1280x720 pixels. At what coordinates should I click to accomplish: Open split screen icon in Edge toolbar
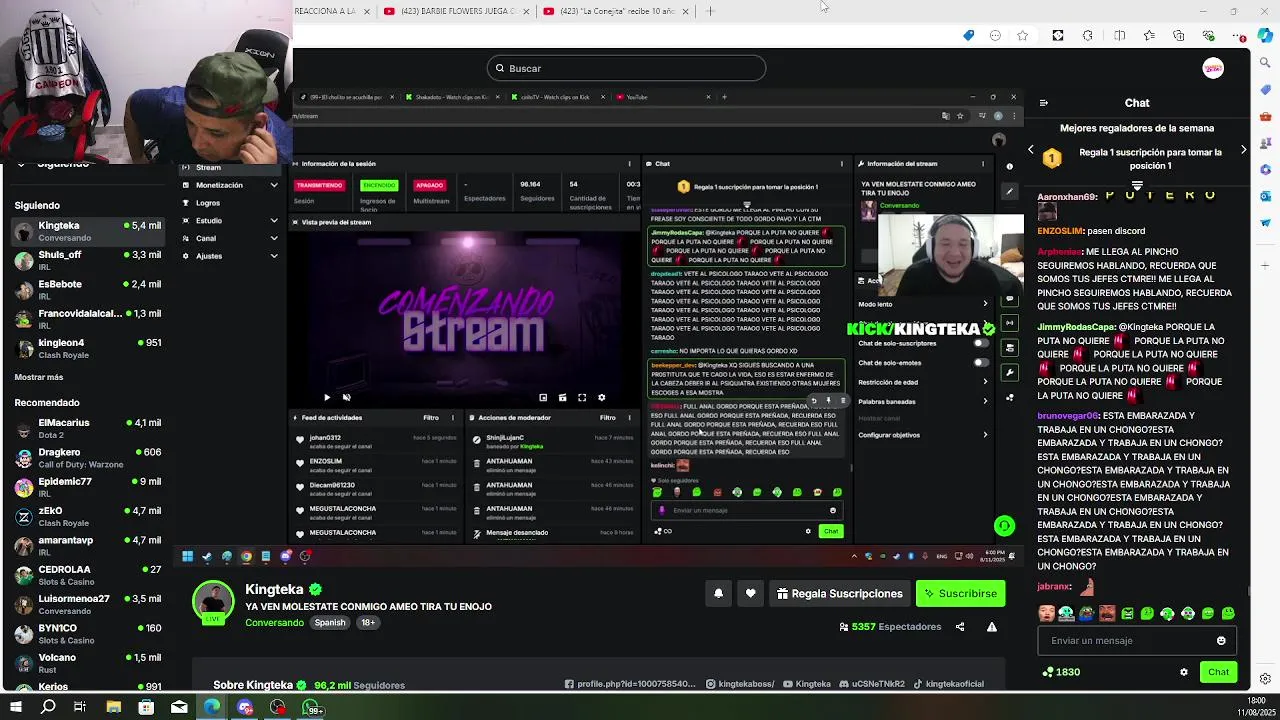[1119, 36]
